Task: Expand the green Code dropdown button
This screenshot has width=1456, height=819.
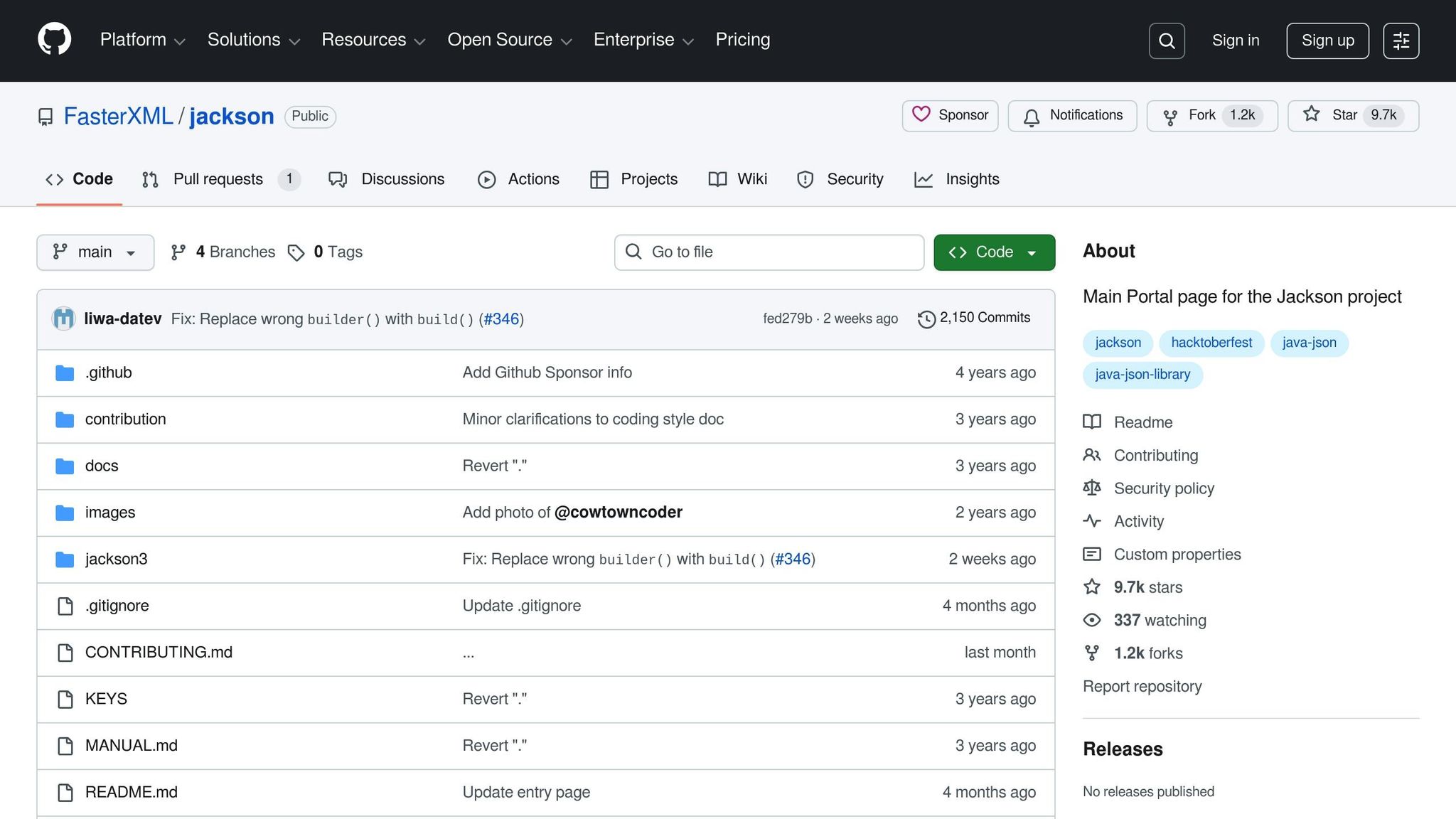Action: tap(994, 252)
